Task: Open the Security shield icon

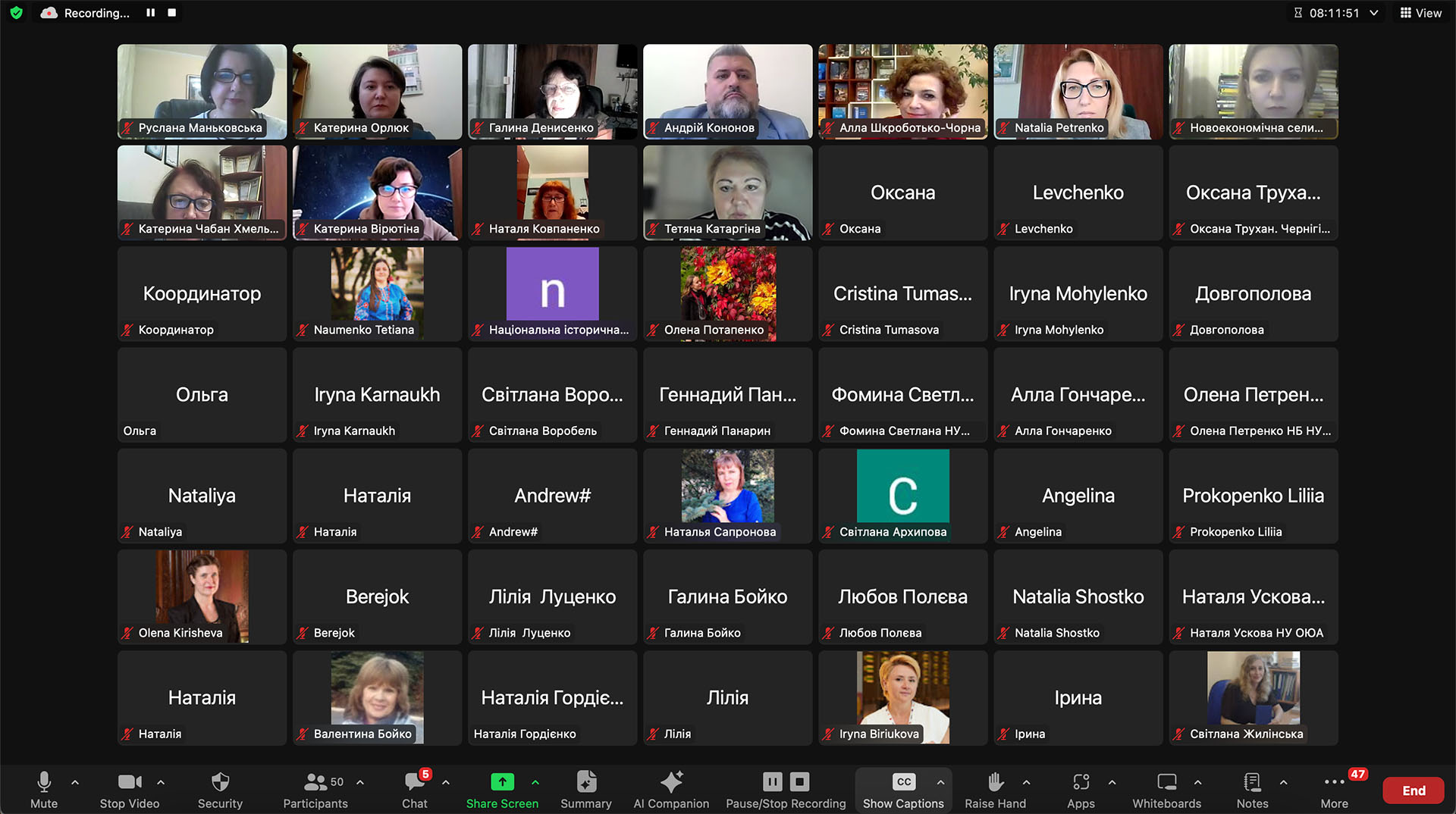Action: 220,782
